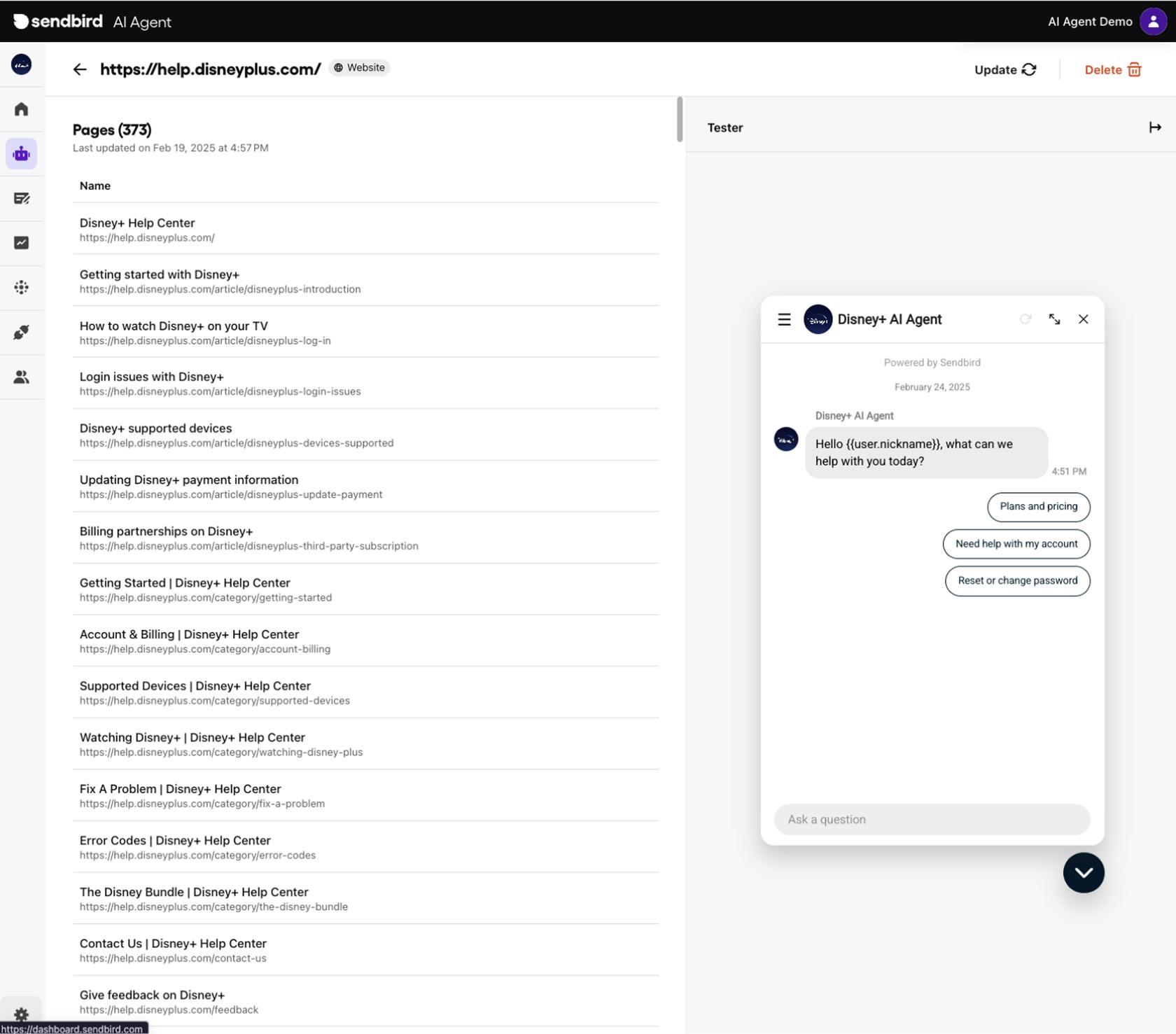The width and height of the screenshot is (1176, 1034).
Task: Select the Plans and pricing suggestion
Action: click(1038, 507)
